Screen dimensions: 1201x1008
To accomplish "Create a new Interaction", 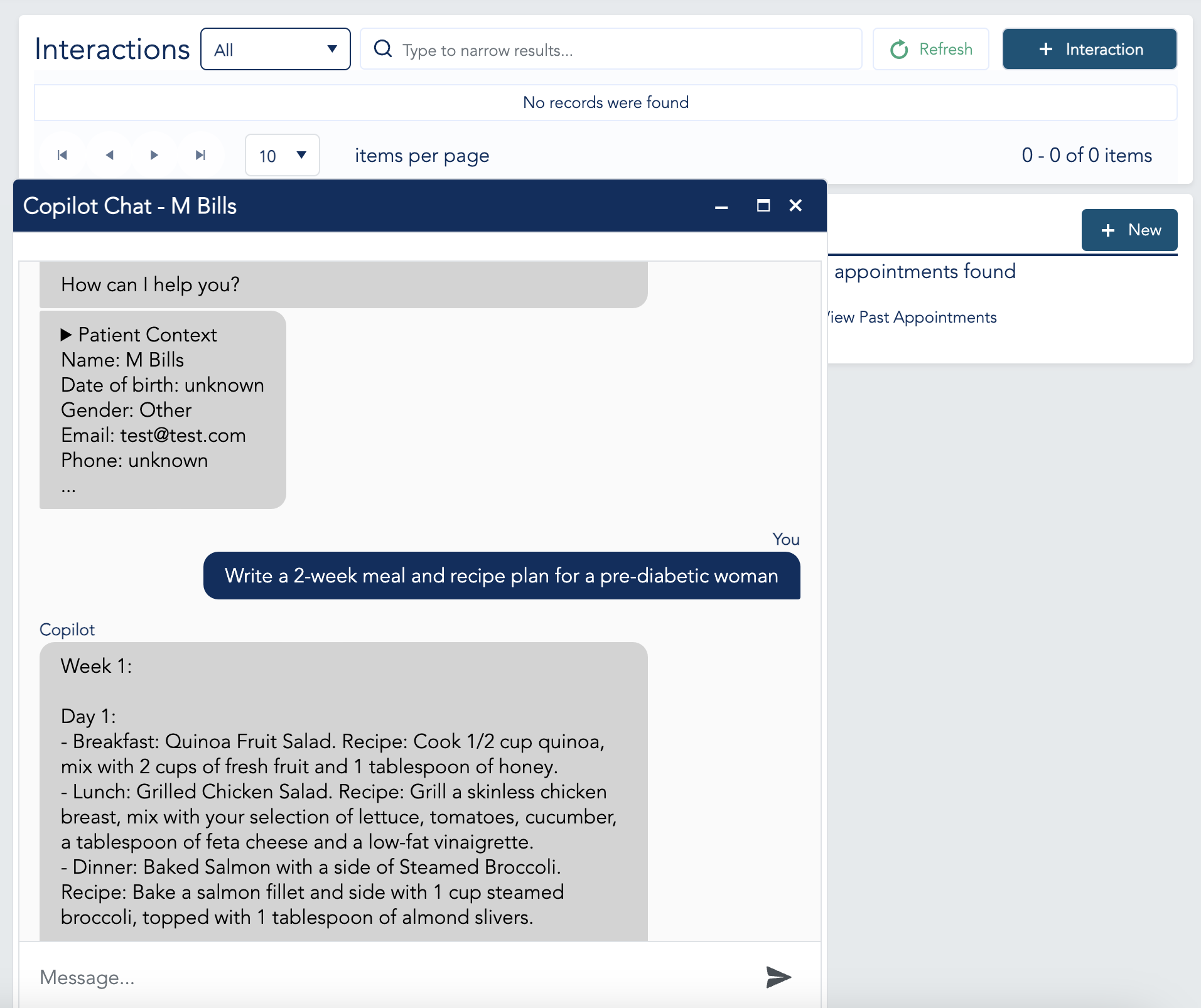I will click(x=1089, y=49).
